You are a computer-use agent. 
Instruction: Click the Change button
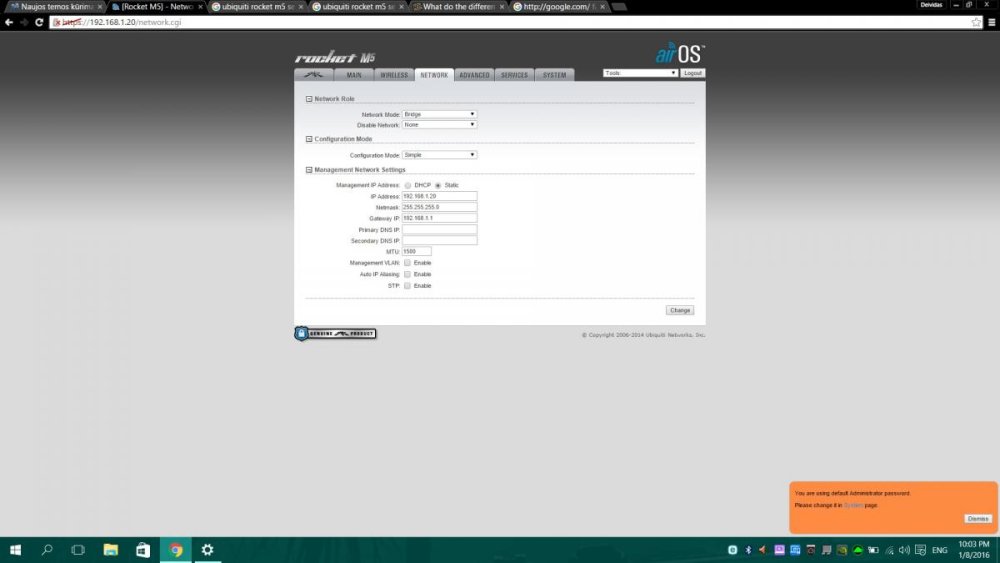[x=680, y=310]
